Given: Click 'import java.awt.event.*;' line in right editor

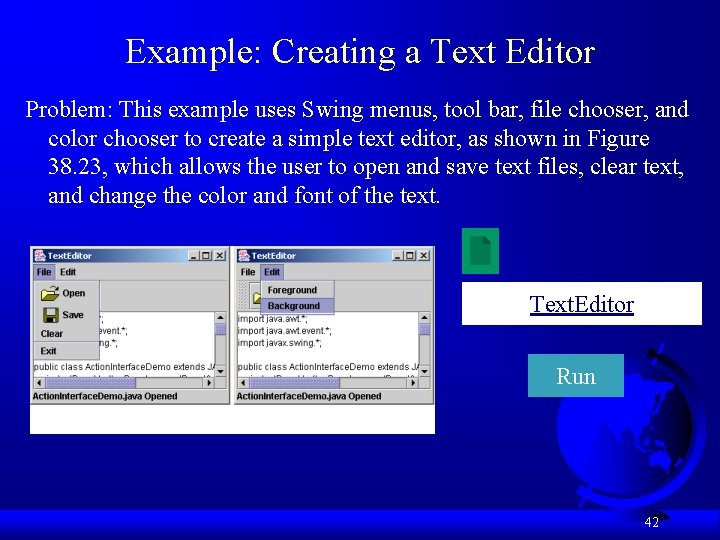Looking at the screenshot, I should click(284, 331).
